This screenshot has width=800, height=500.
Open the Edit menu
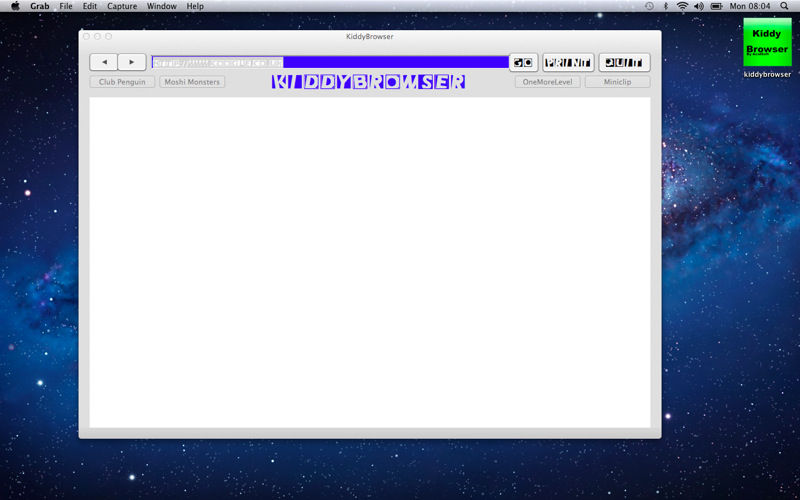pyautogui.click(x=90, y=6)
